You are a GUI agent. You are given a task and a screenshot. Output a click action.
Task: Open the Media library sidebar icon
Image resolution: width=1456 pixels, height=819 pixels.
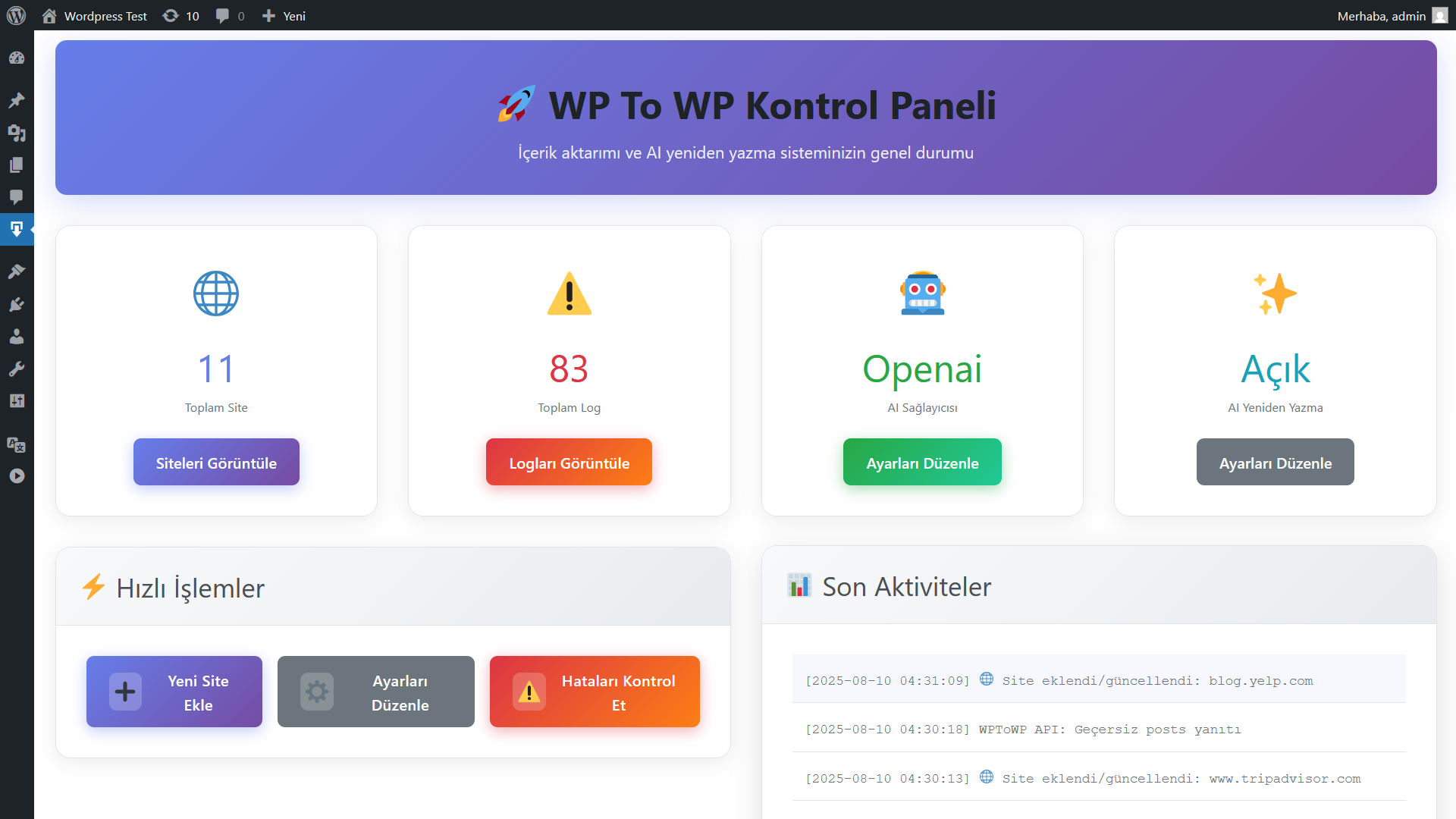pyautogui.click(x=17, y=133)
